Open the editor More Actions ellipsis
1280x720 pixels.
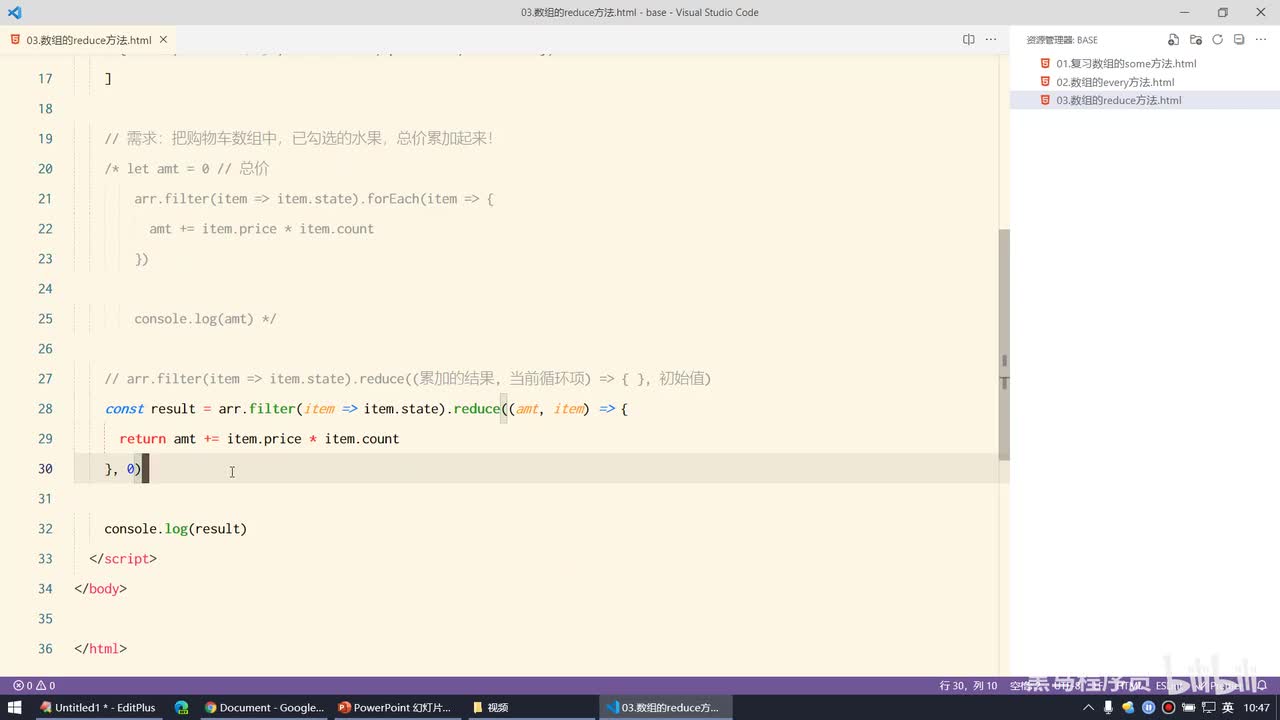pyautogui.click(x=991, y=40)
